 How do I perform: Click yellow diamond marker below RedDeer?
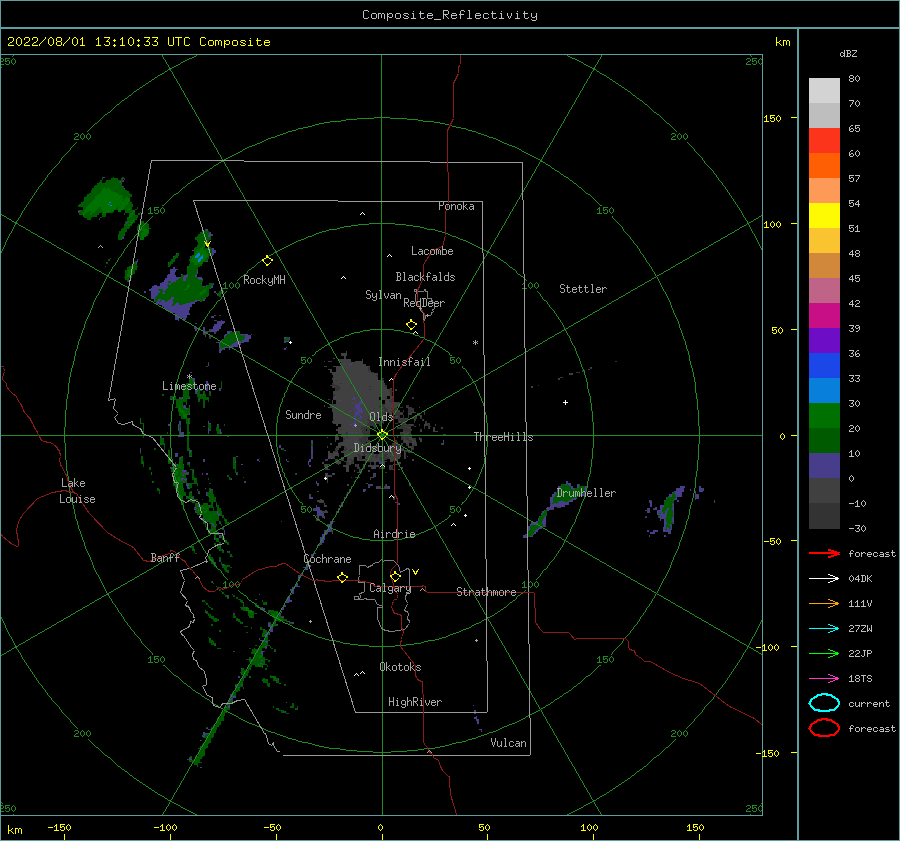(x=411, y=325)
